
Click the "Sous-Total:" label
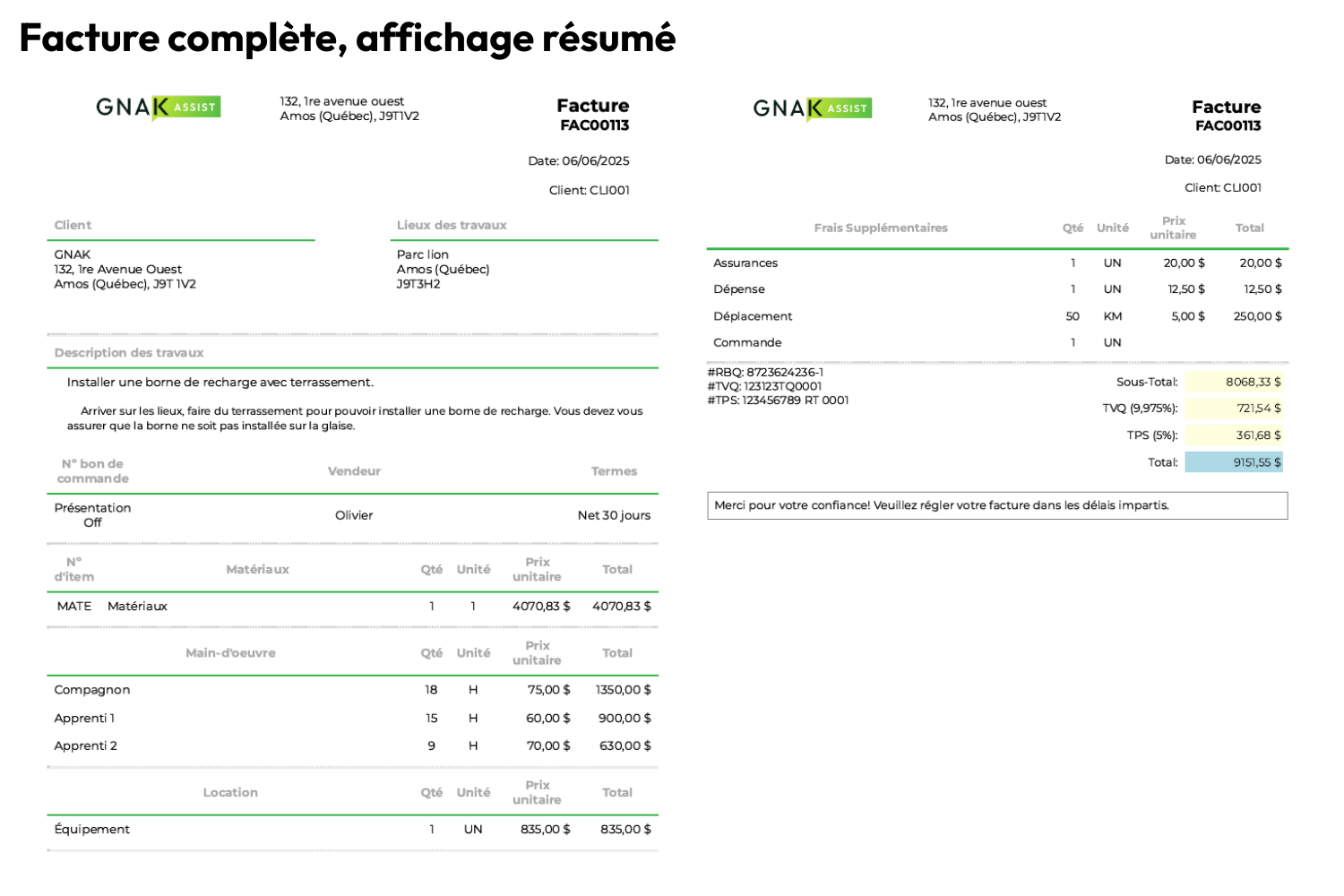pyautogui.click(x=1147, y=382)
